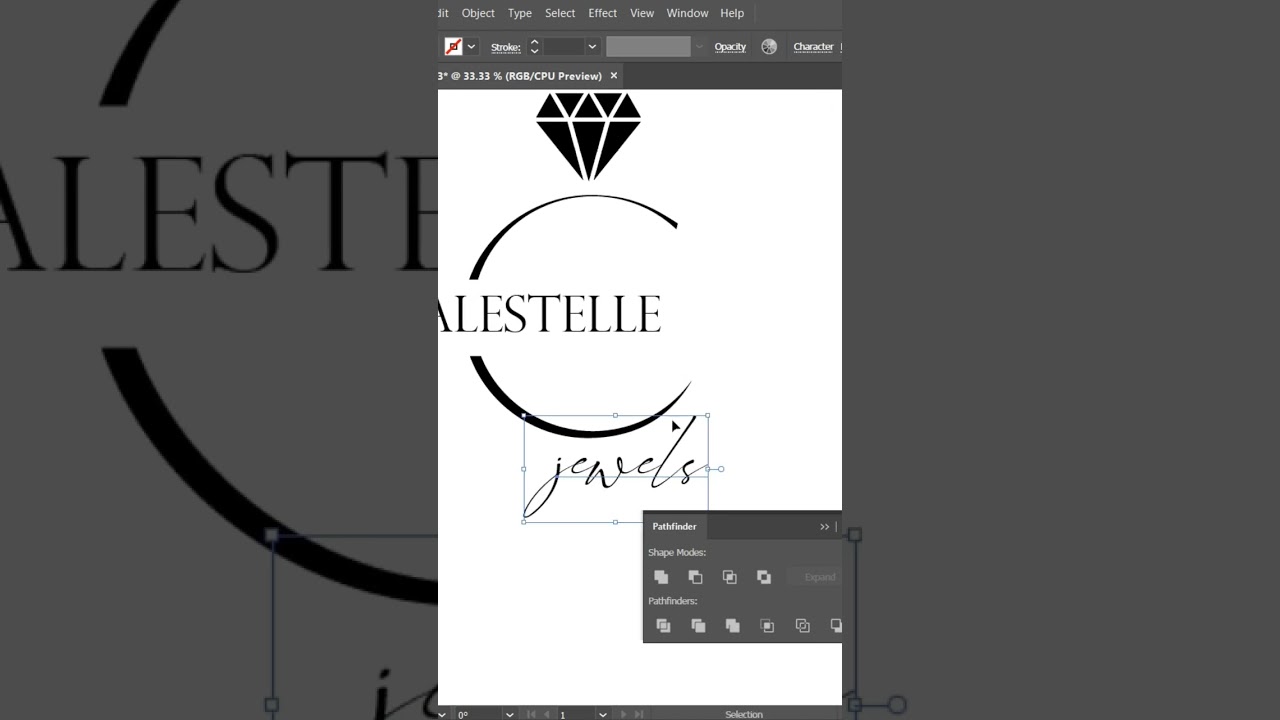Screen dimensions: 1280x720
Task: Click the Shape Modes label
Action: coord(677,552)
